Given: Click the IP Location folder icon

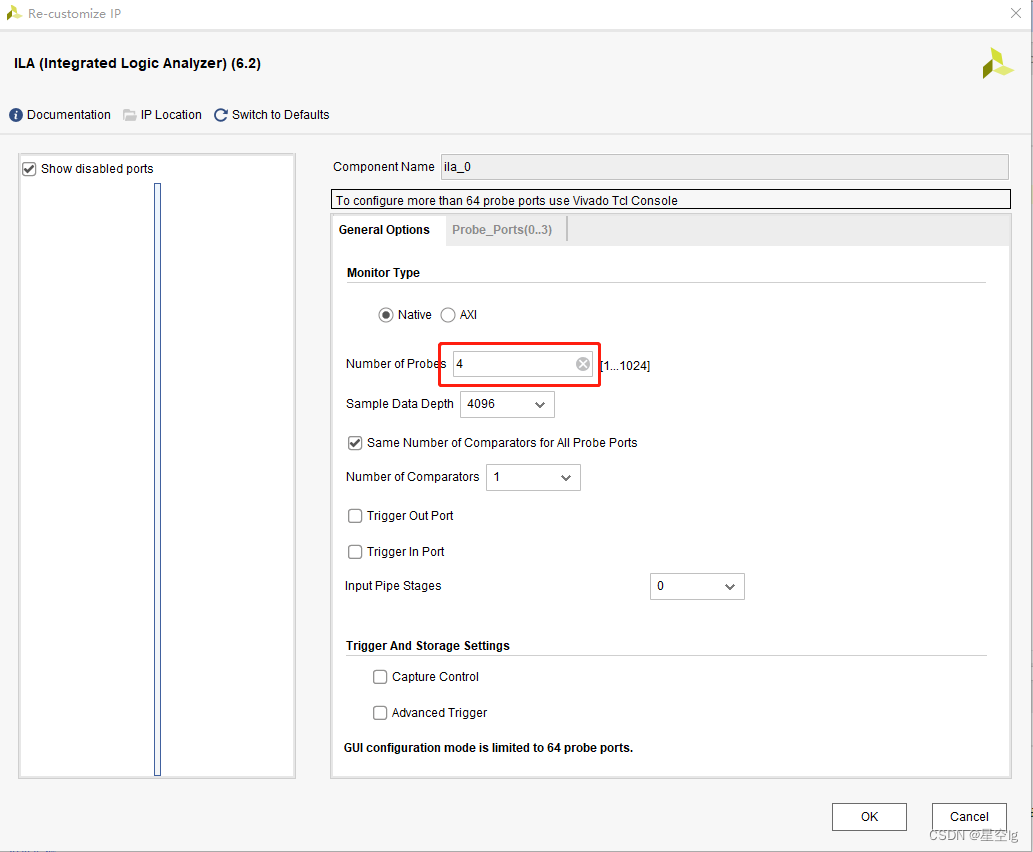Looking at the screenshot, I should [x=130, y=115].
